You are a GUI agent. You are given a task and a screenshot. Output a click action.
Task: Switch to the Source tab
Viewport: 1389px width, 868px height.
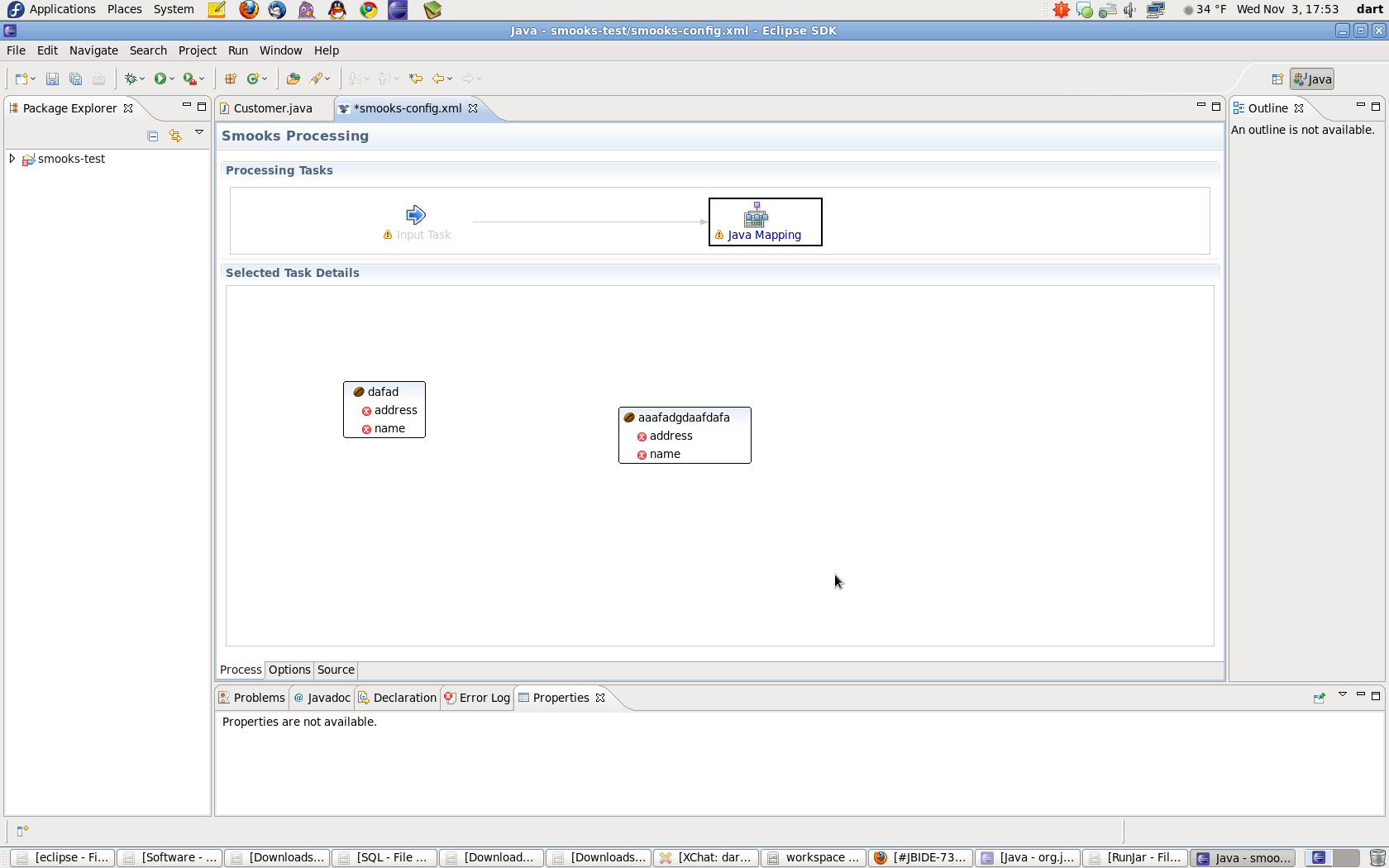(x=336, y=670)
